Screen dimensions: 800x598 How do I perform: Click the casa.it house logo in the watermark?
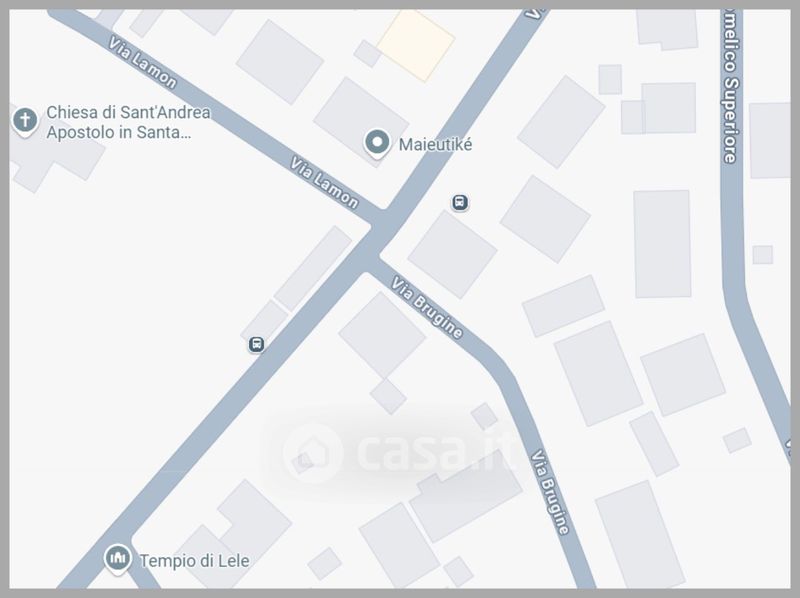click(312, 453)
